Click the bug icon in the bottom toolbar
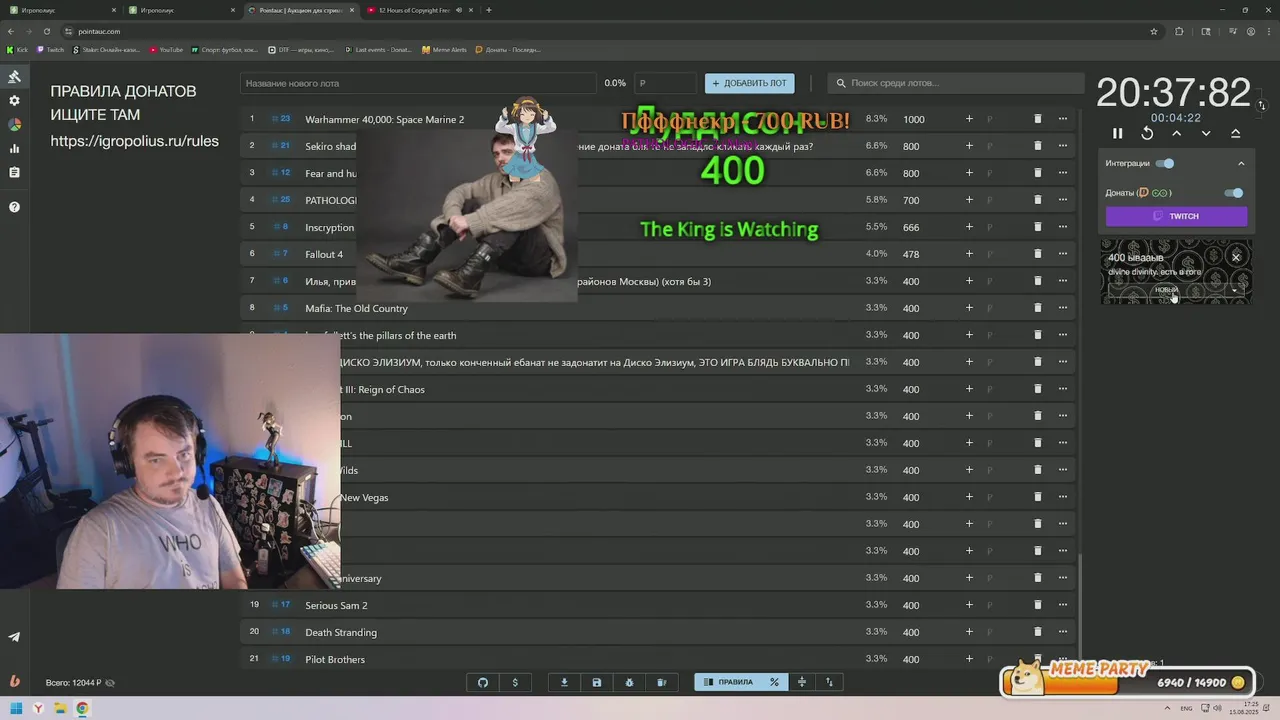Screen dimensions: 1280x720 point(629,682)
